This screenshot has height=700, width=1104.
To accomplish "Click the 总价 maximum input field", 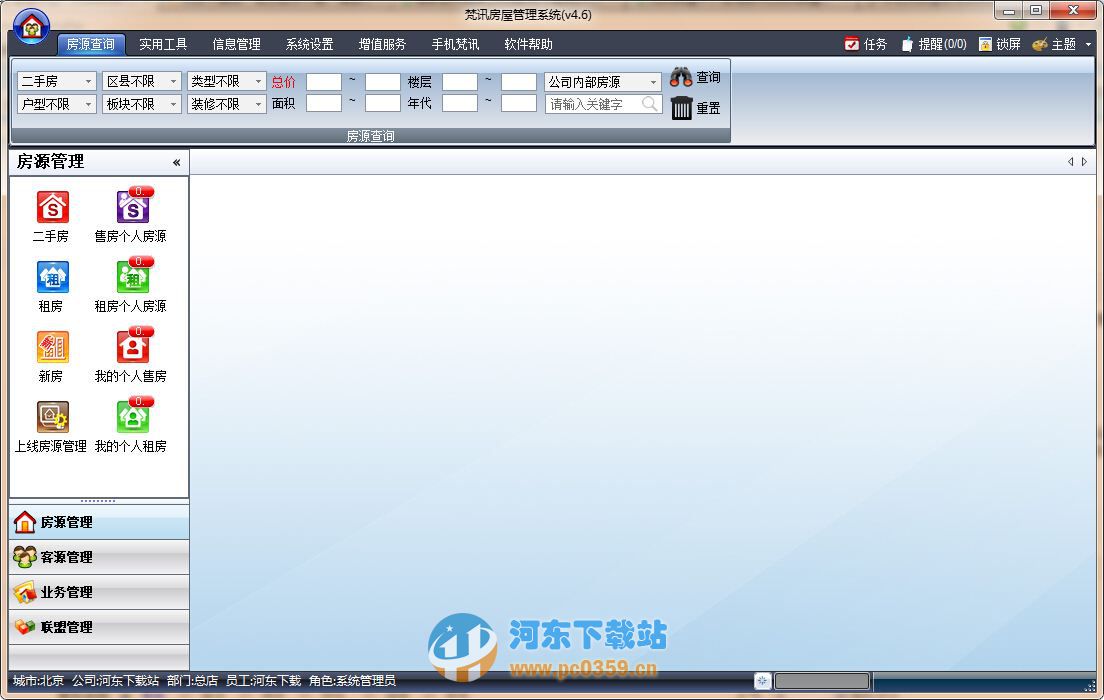I will point(383,82).
